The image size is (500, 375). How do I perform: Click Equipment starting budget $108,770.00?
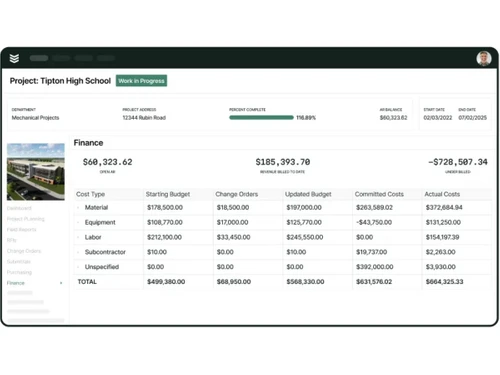(165, 222)
